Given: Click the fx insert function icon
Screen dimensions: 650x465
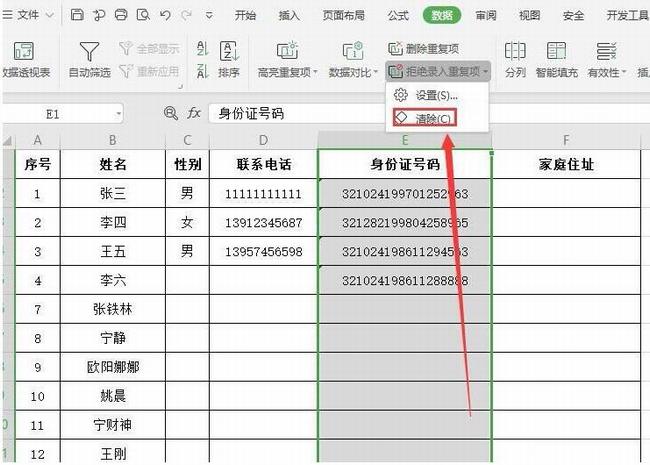Looking at the screenshot, I should pyautogui.click(x=194, y=113).
